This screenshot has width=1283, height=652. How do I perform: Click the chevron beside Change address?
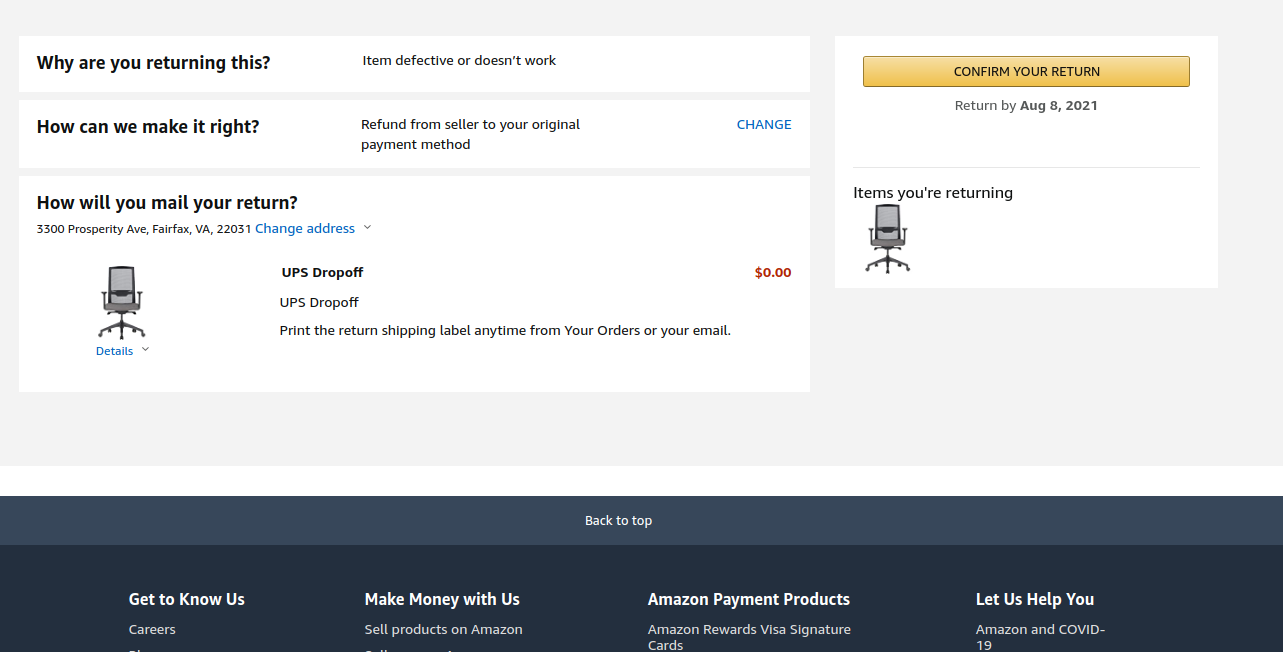(367, 228)
